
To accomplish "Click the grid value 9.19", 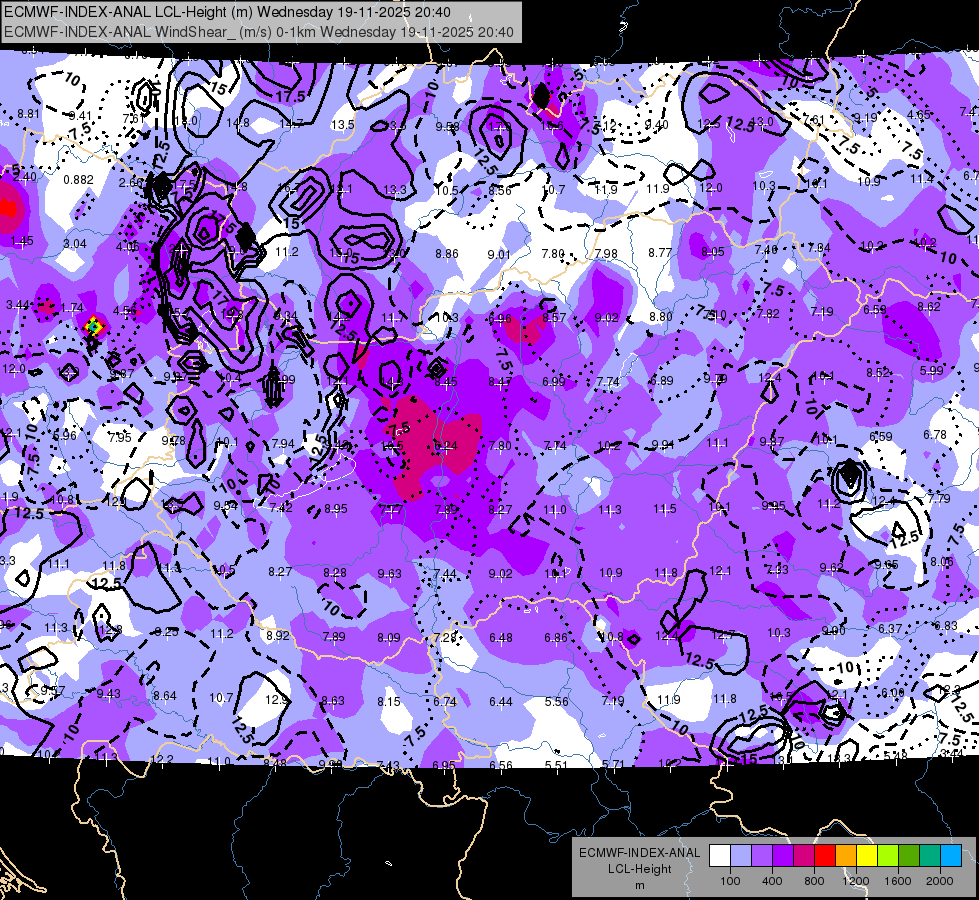I will coord(866,117).
